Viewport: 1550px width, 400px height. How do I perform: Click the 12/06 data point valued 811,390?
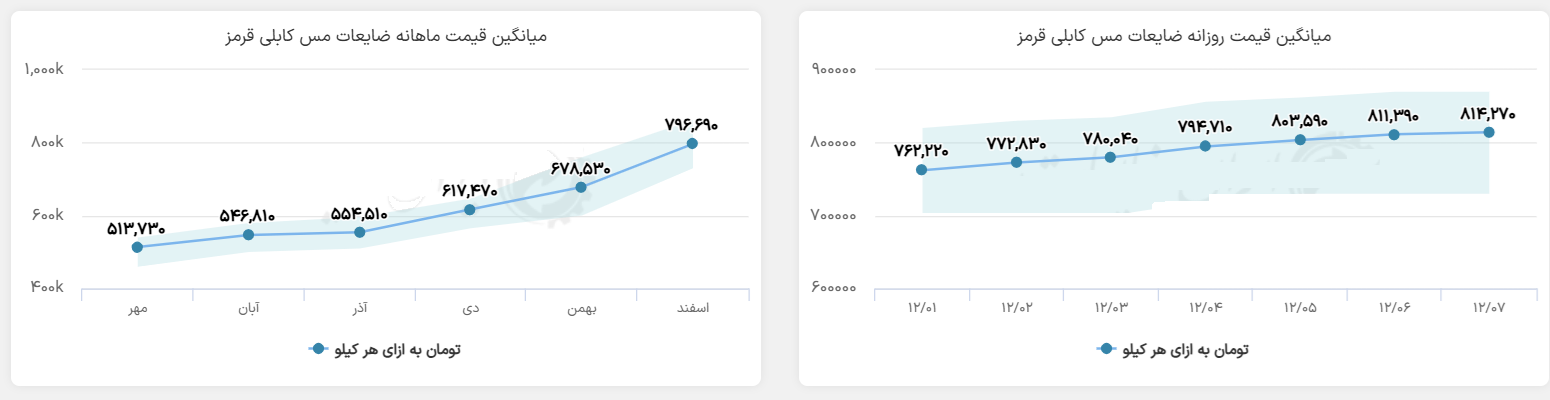pos(1394,134)
